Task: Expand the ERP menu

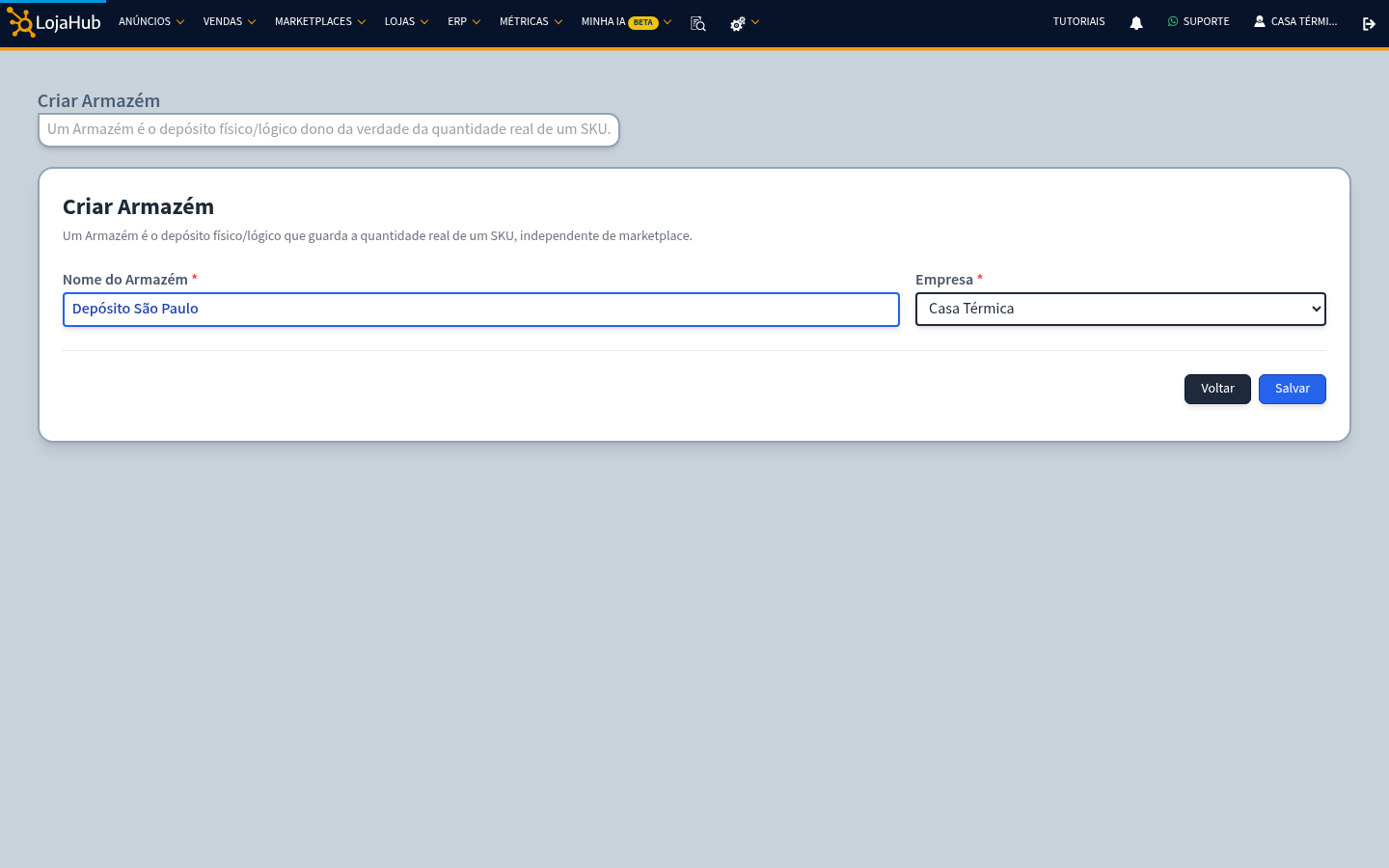Action: [x=464, y=22]
